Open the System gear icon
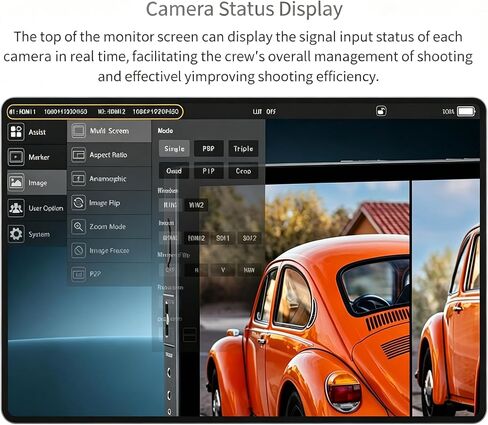This screenshot has height=425, width=488. [x=16, y=234]
